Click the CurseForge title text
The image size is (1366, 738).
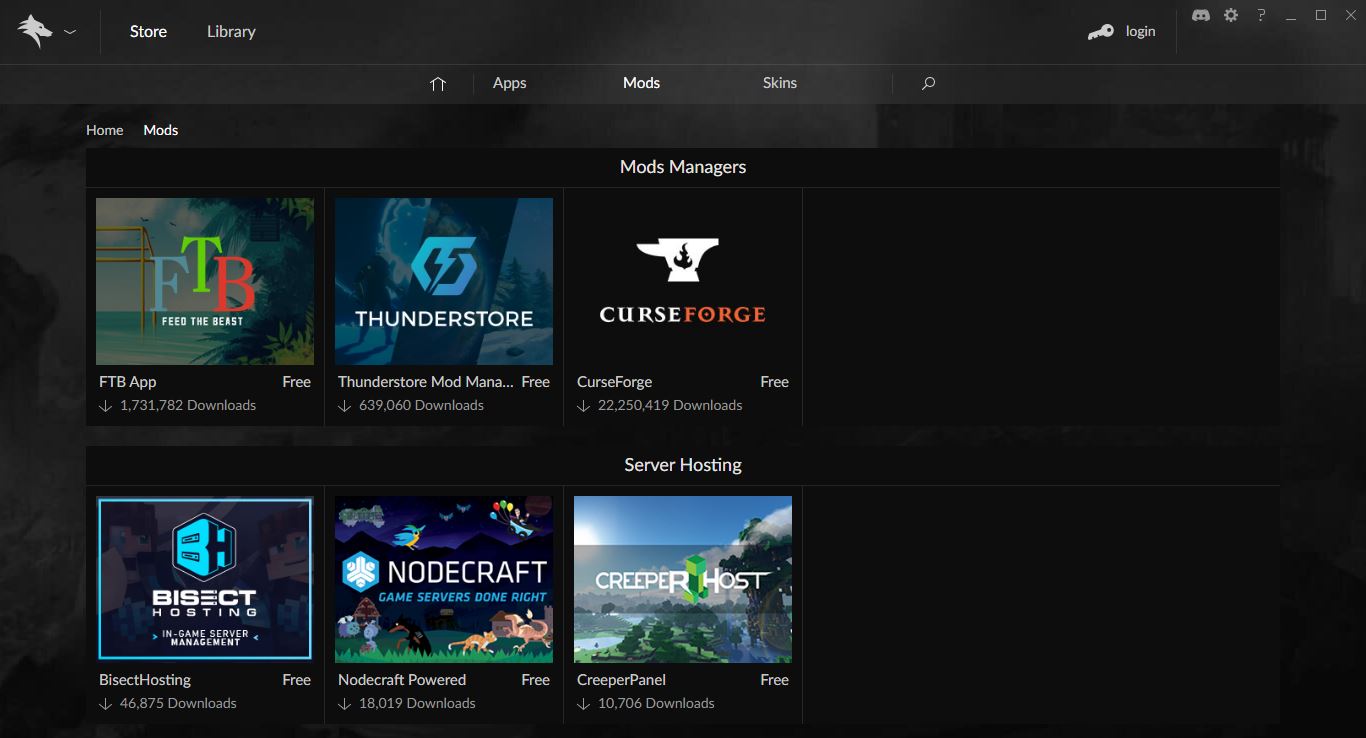tap(614, 382)
